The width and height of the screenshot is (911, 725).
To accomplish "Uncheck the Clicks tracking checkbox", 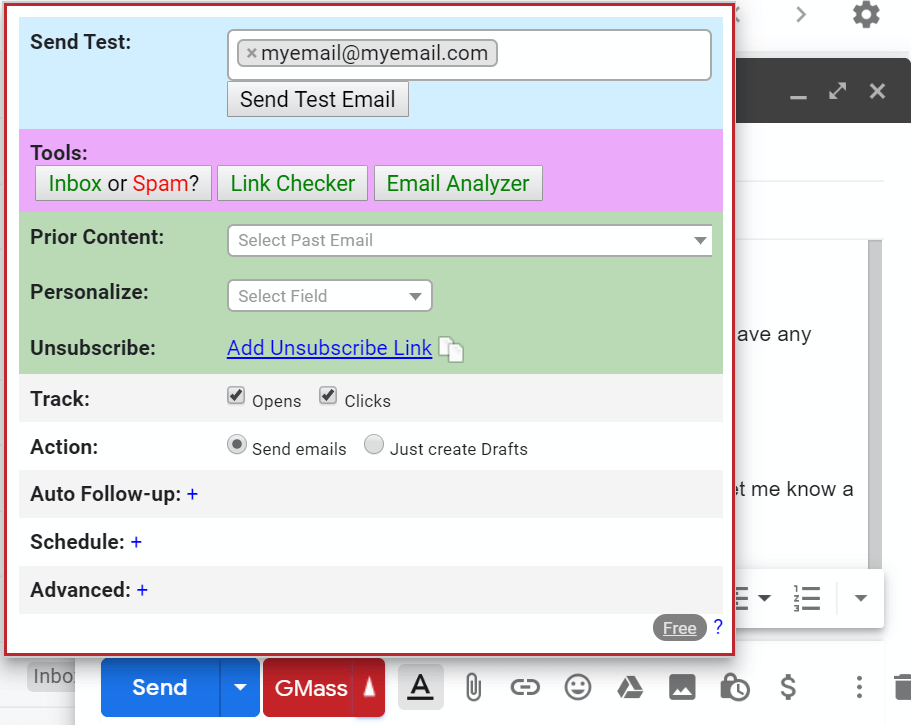I will [x=328, y=396].
